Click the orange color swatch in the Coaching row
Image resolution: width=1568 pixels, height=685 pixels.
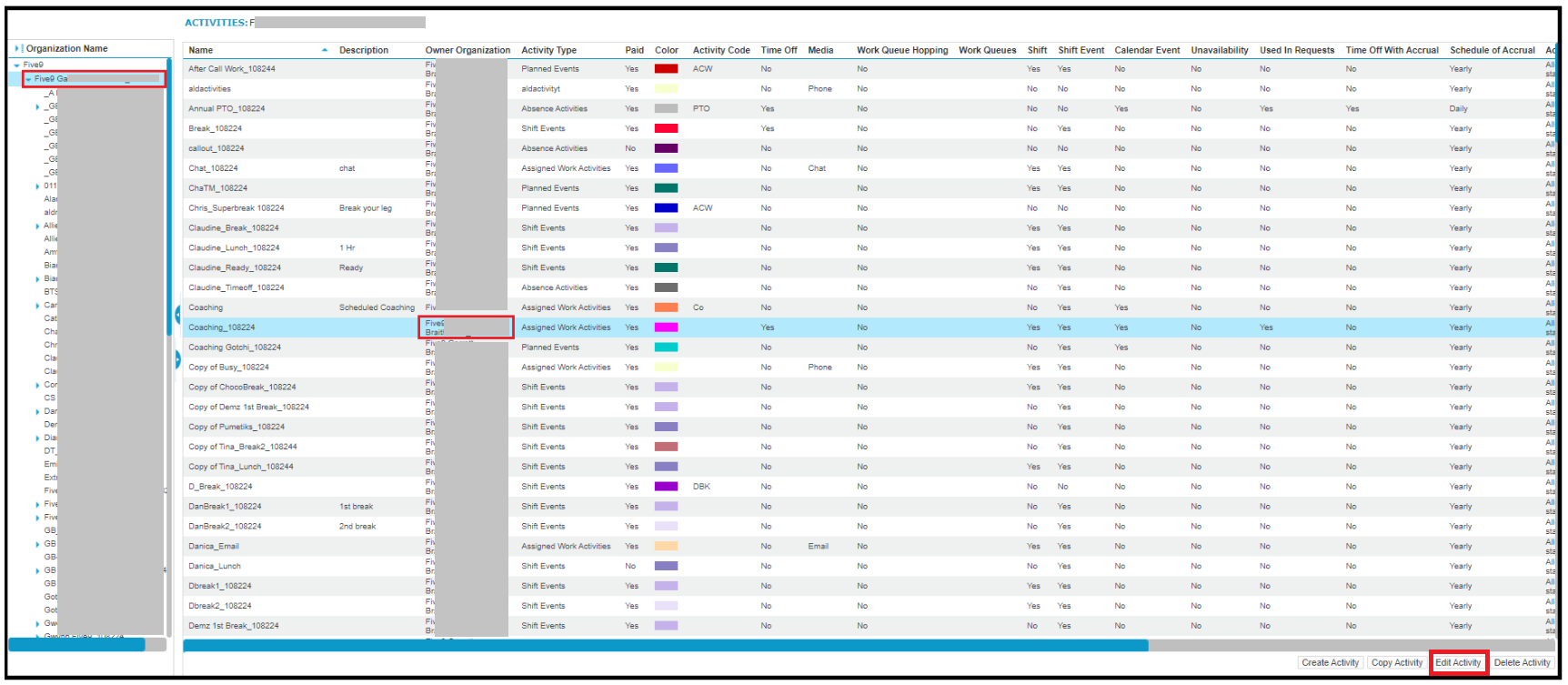(x=666, y=307)
